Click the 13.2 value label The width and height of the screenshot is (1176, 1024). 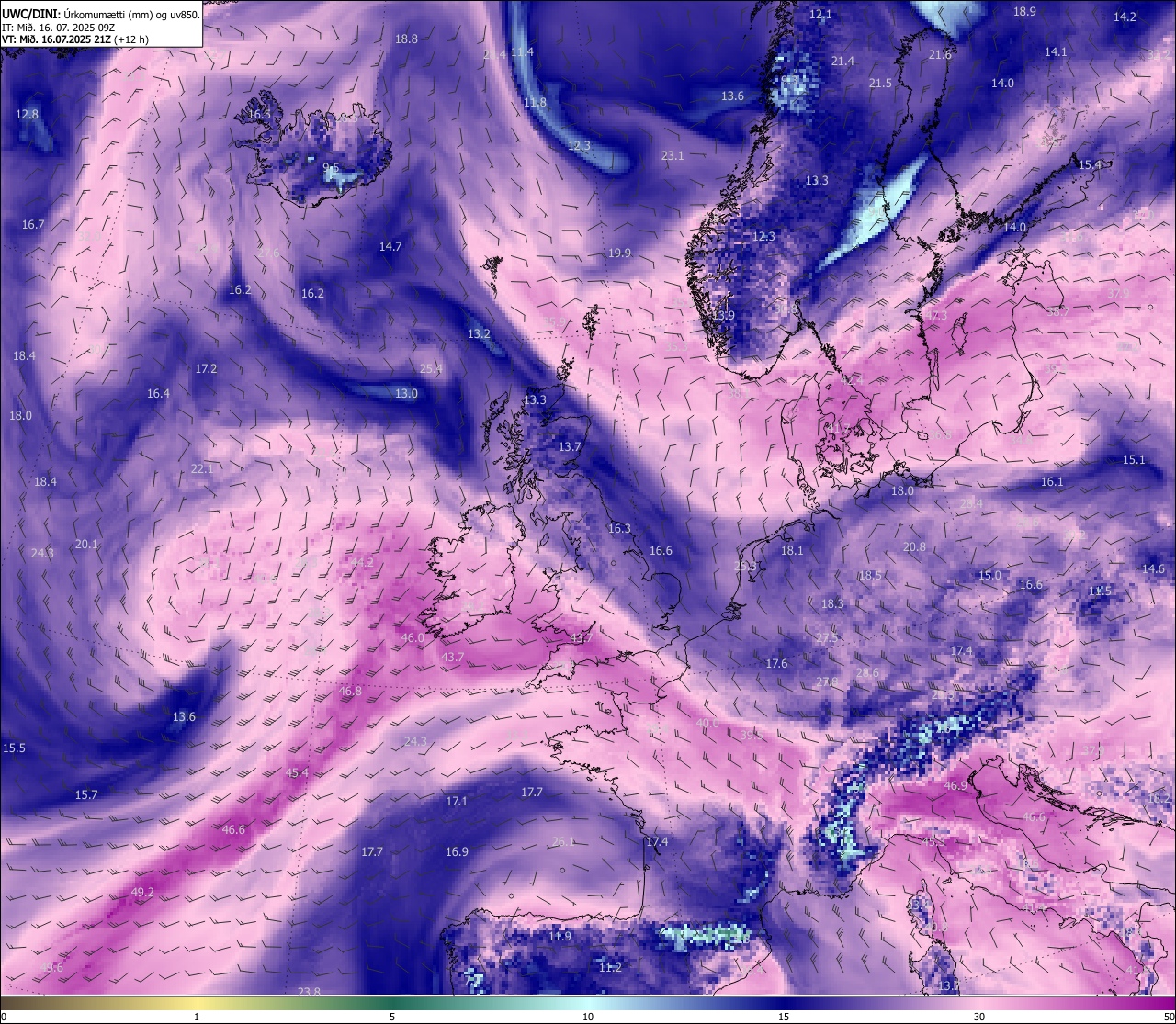coord(479,334)
